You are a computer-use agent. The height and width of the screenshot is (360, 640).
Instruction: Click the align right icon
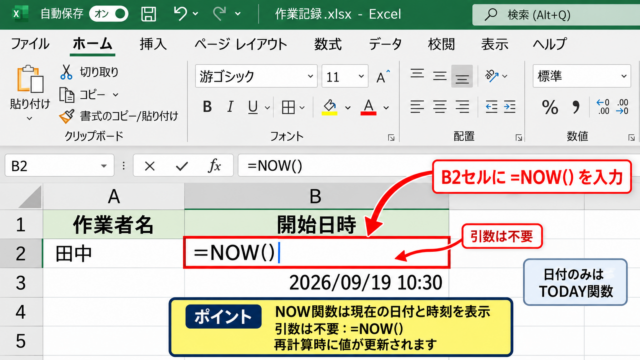pyautogui.click(x=462, y=107)
